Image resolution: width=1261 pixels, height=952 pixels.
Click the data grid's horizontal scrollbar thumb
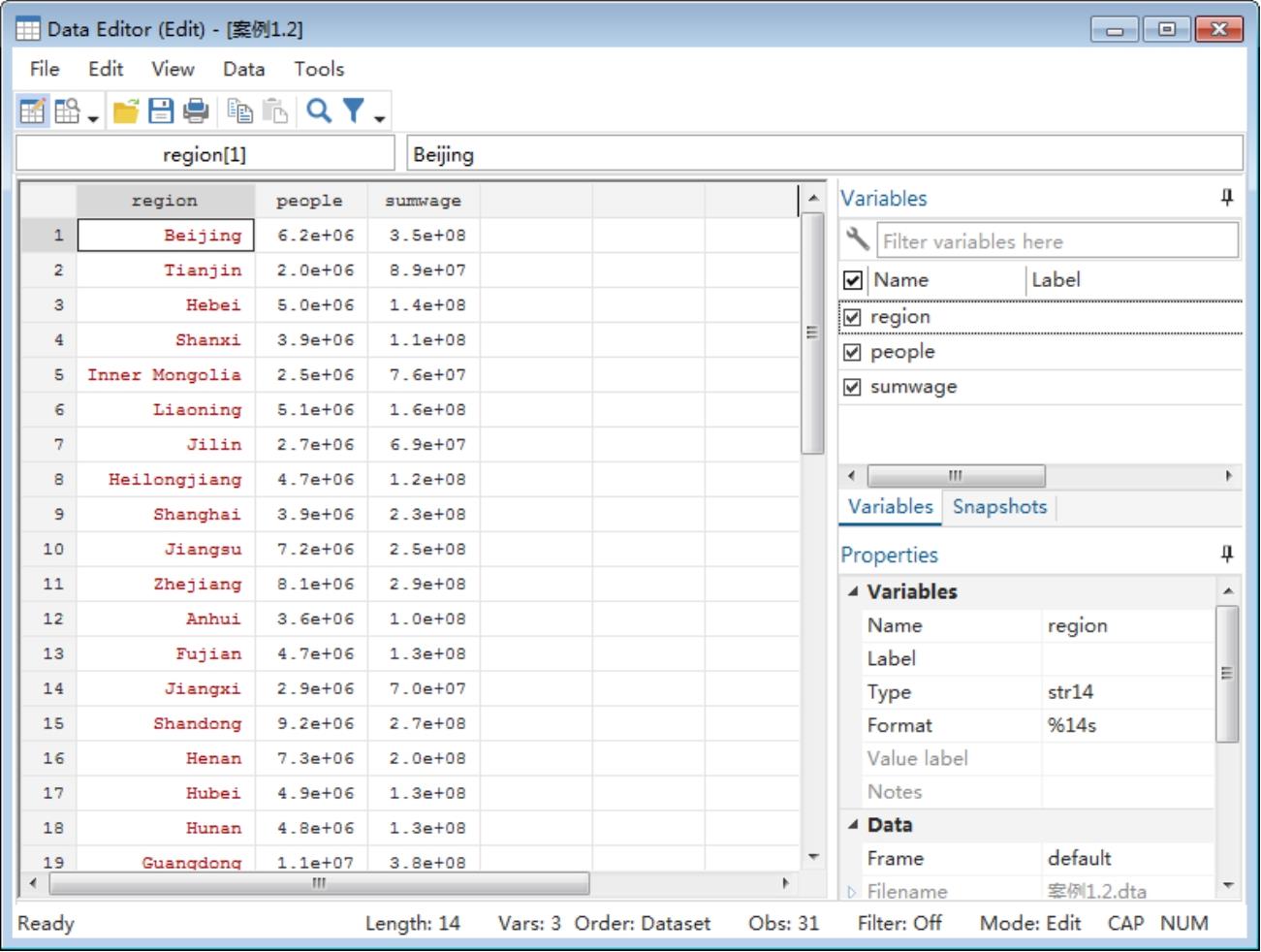319,883
